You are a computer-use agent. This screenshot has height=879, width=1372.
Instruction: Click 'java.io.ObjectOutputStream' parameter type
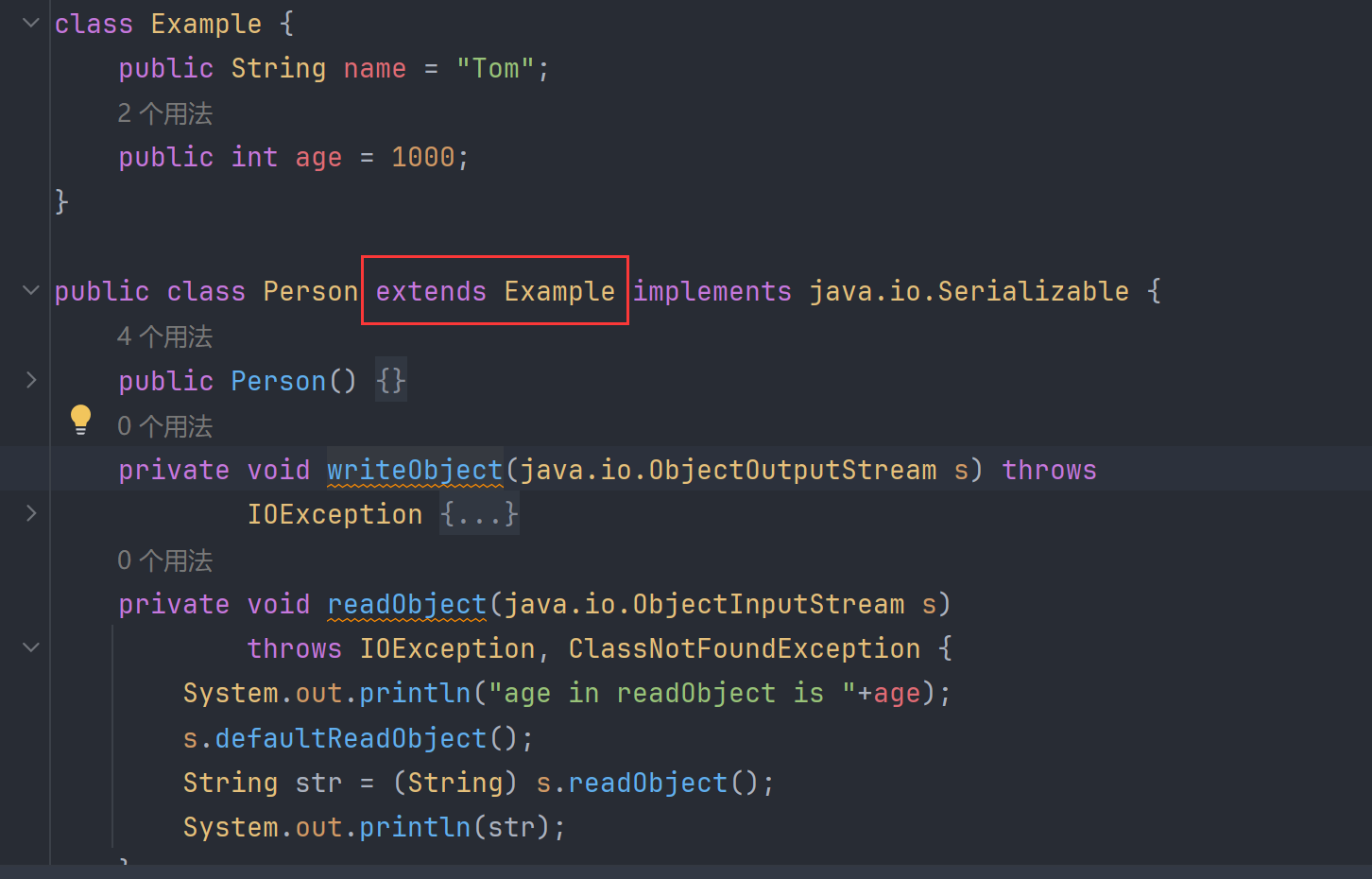(729, 470)
